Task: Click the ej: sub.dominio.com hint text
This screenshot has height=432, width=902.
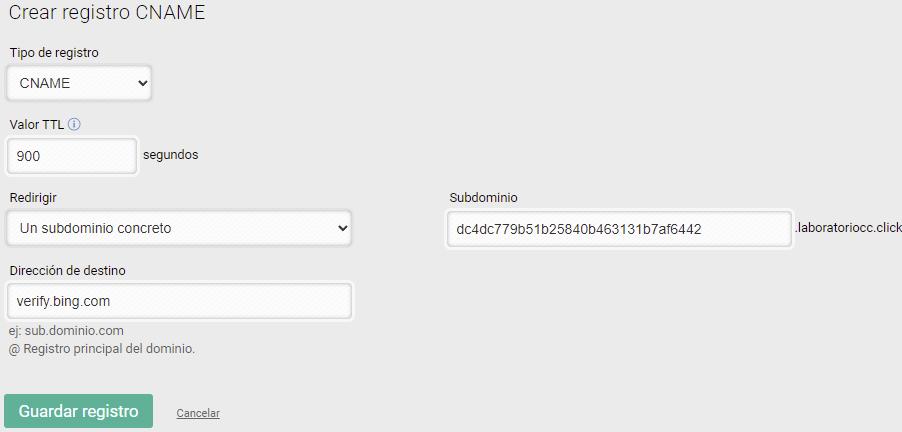Action: (x=66, y=331)
